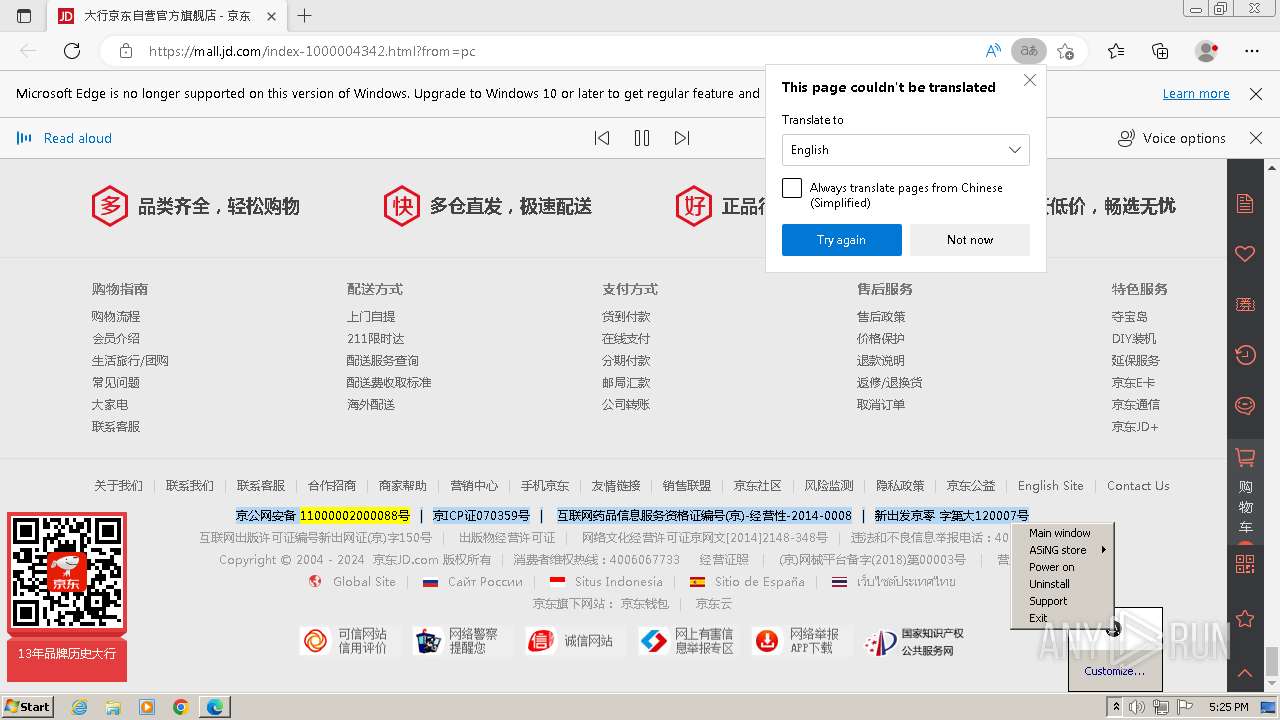Click the site lock icon in address bar
Image resolution: width=1280 pixels, height=720 pixels.
[125, 51]
